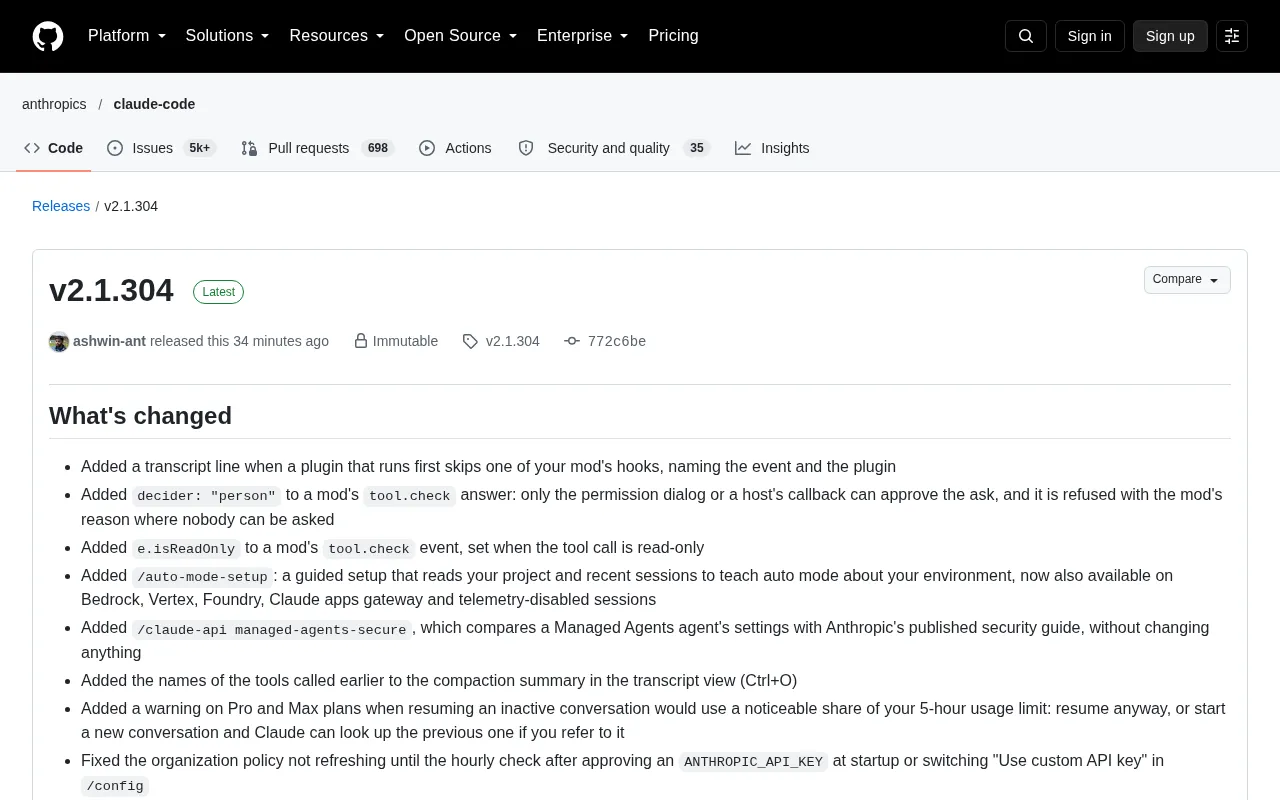Click the Code angle-brackets icon
Viewport: 1280px width, 800px height.
tap(32, 148)
